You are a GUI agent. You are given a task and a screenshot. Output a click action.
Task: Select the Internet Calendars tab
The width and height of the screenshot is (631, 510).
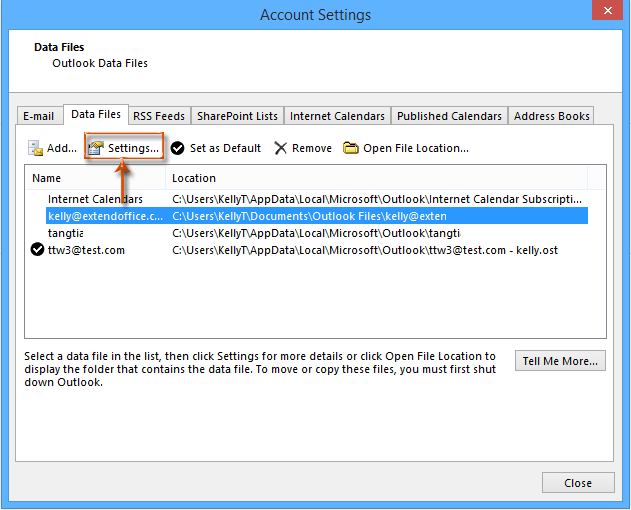pos(337,116)
